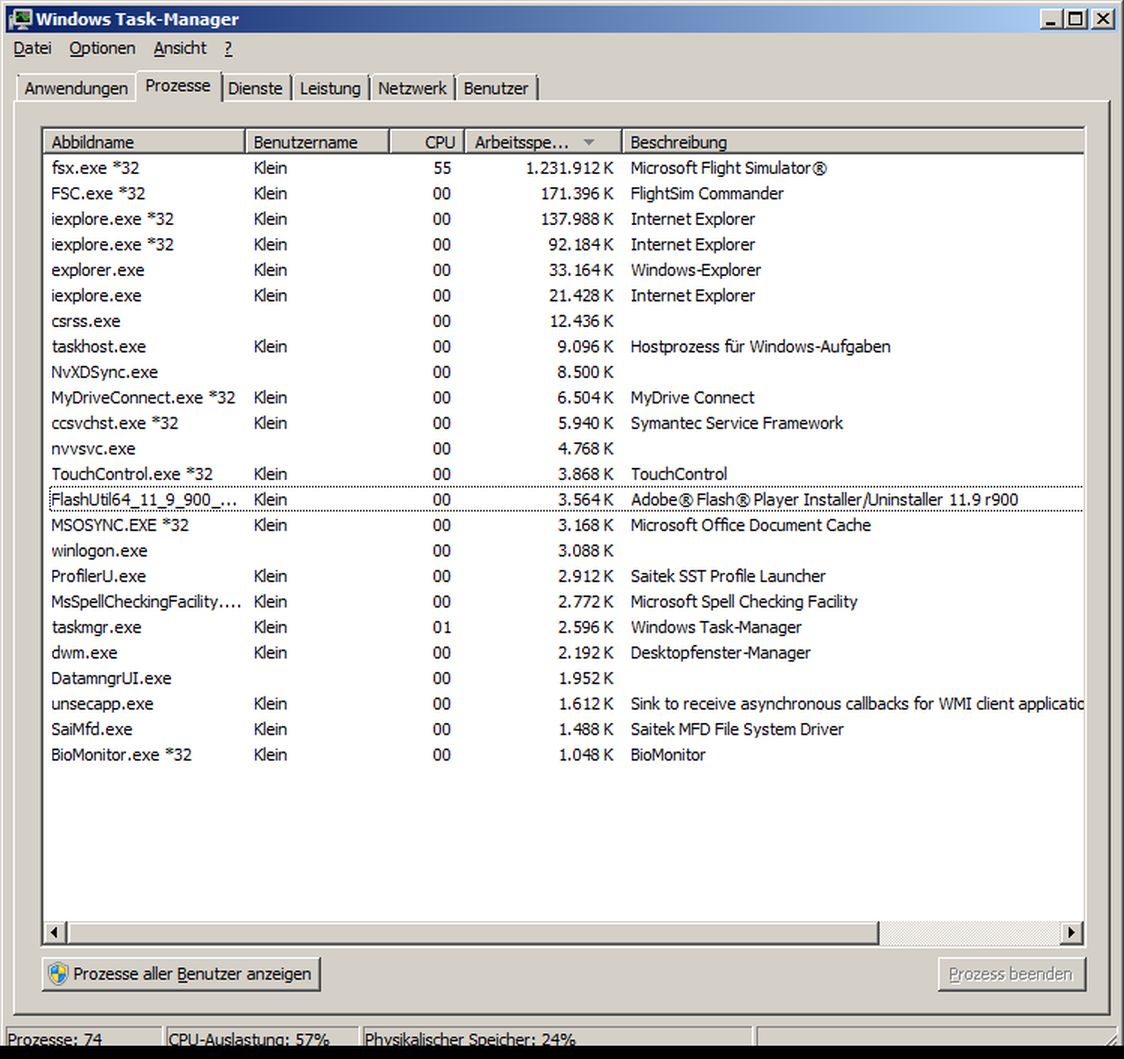The image size is (1124, 1059).
Task: Sort by the Beschreibung column header
Action: click(x=853, y=142)
